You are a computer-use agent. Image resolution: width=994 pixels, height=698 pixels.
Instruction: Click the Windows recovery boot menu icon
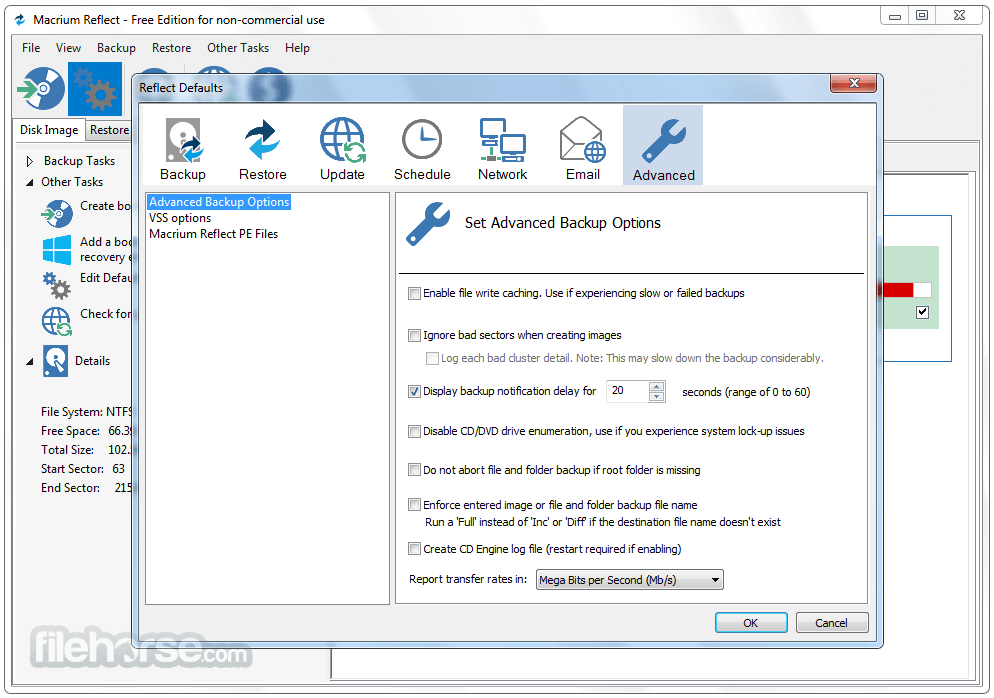pyautogui.click(x=57, y=250)
